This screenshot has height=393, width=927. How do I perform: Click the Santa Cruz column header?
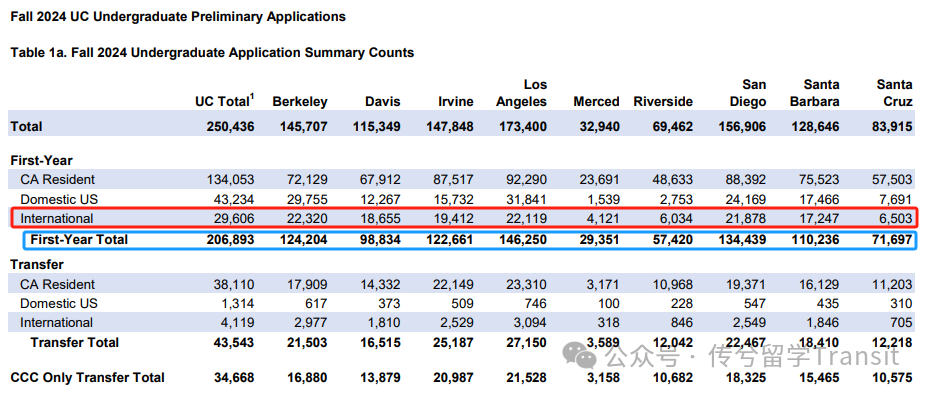[894, 93]
